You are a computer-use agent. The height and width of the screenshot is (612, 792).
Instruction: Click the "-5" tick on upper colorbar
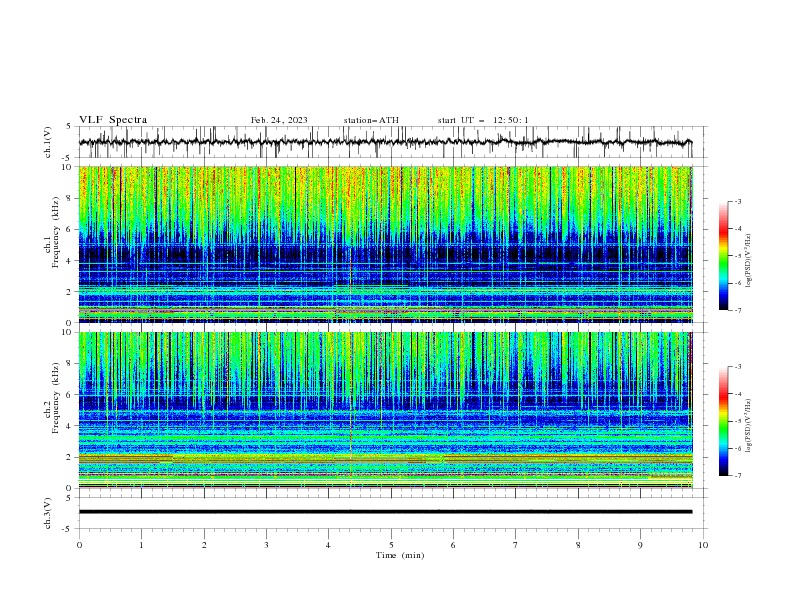coord(738,256)
